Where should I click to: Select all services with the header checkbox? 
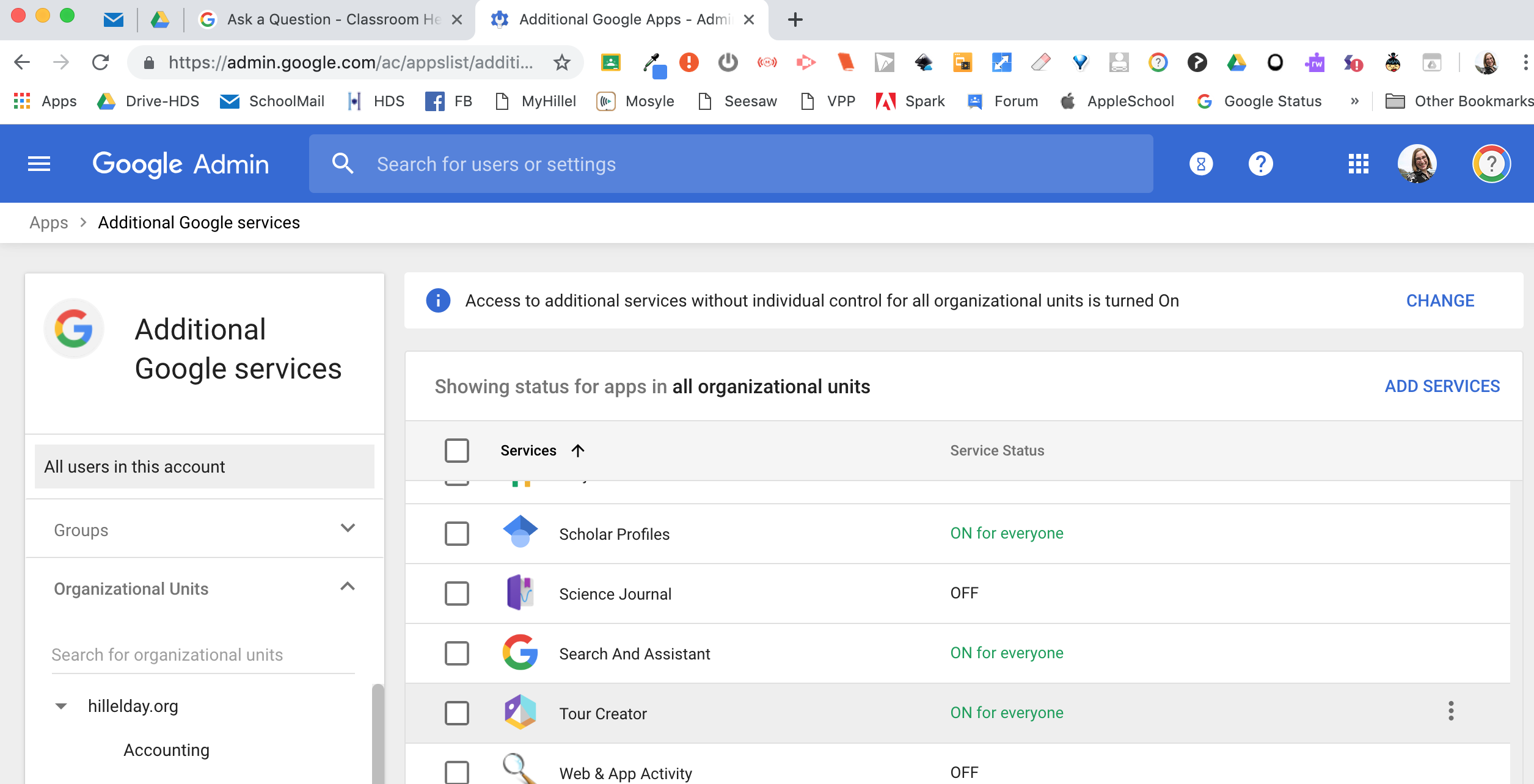point(457,451)
